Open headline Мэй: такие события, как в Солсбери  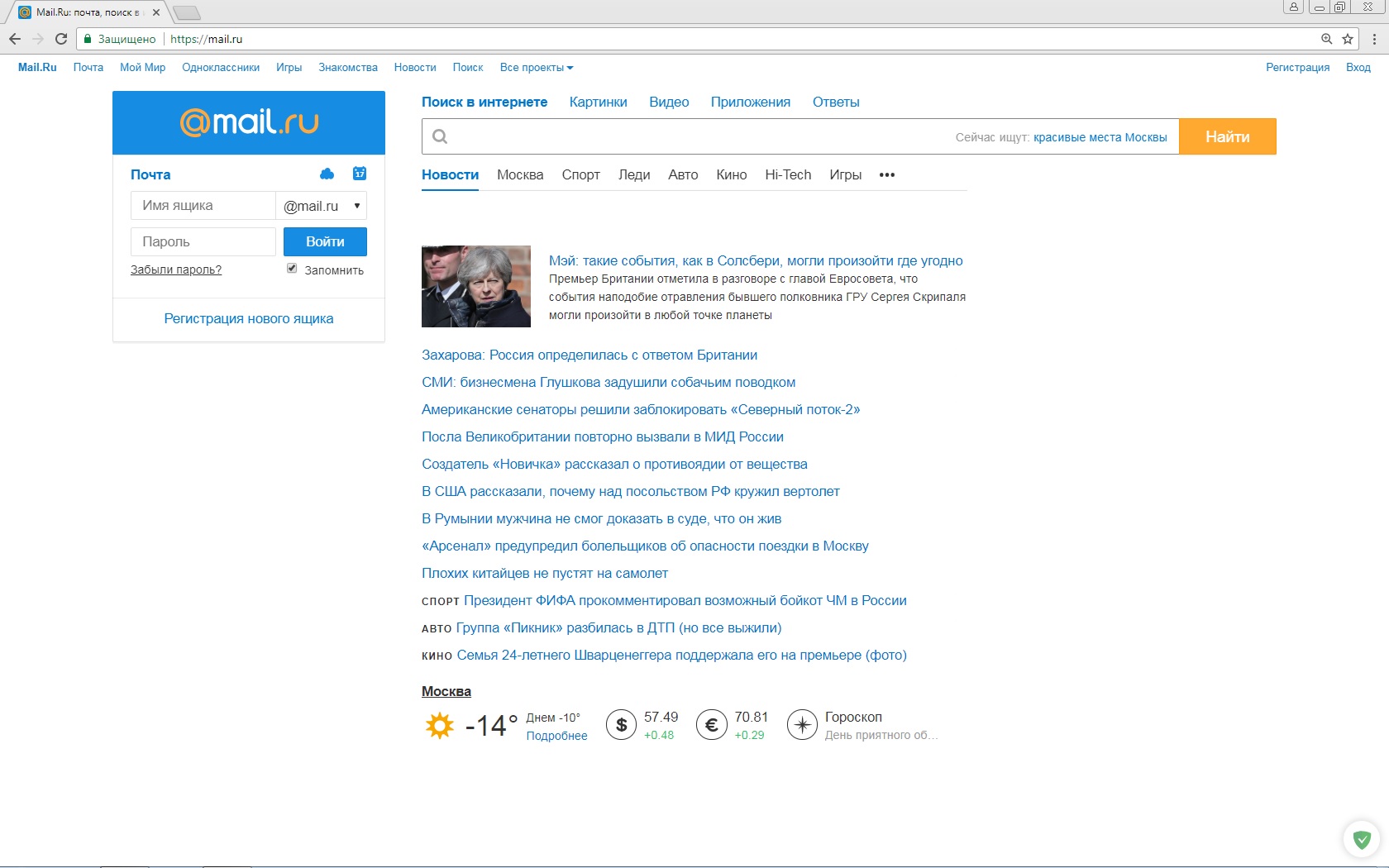[x=756, y=261]
